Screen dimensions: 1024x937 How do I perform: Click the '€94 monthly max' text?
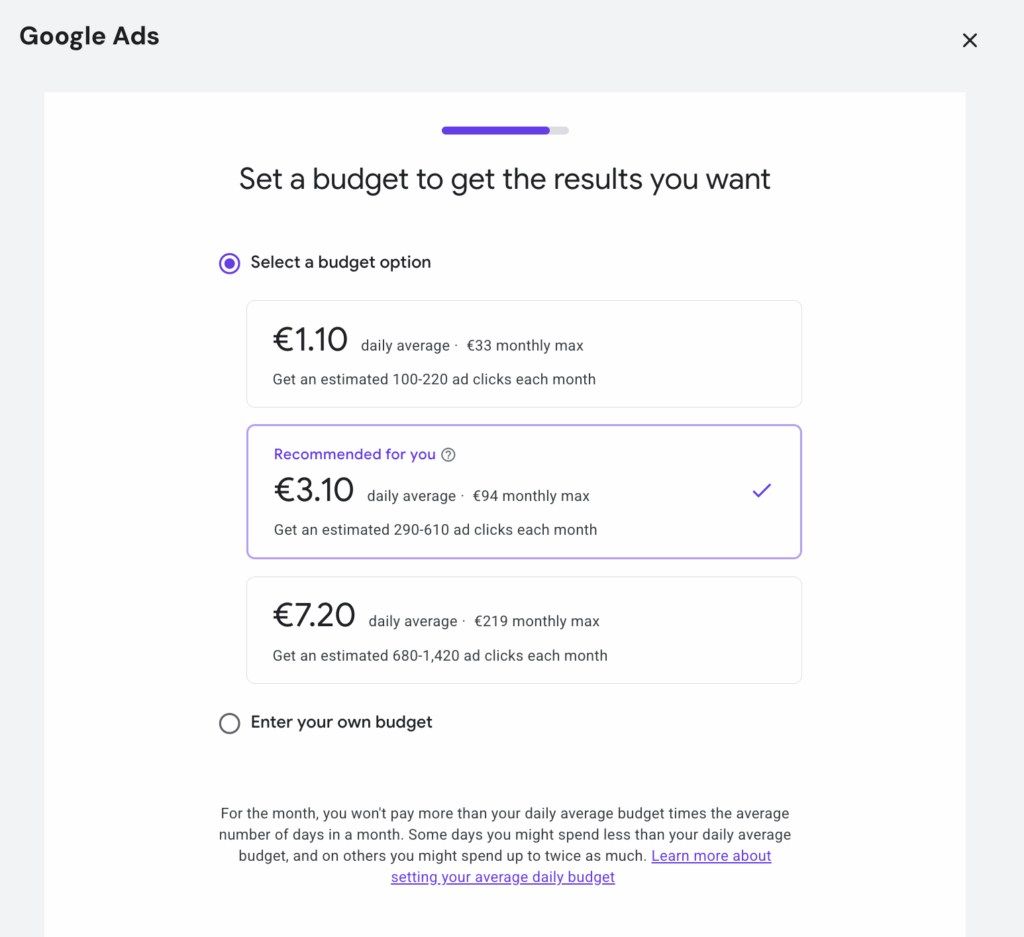tap(531, 496)
